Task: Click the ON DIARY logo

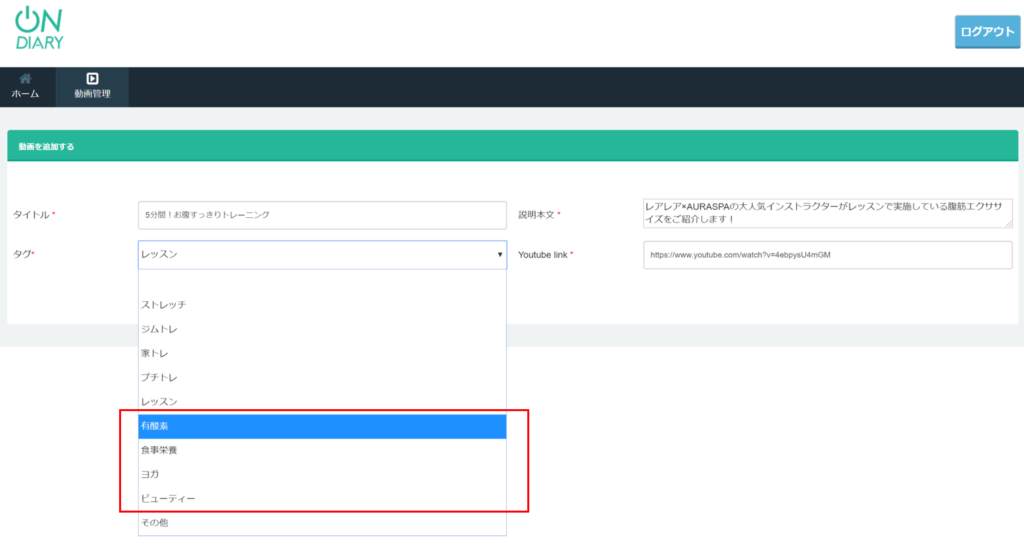Action: 40,29
